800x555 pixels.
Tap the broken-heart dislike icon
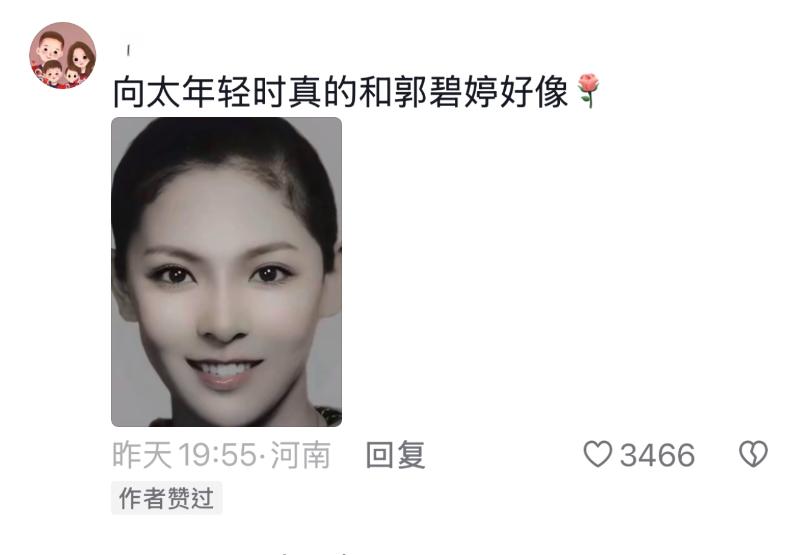753,454
